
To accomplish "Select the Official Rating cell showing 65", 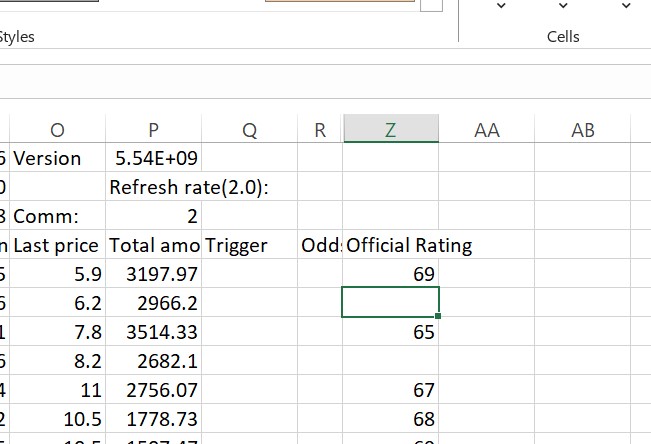I will pos(390,332).
